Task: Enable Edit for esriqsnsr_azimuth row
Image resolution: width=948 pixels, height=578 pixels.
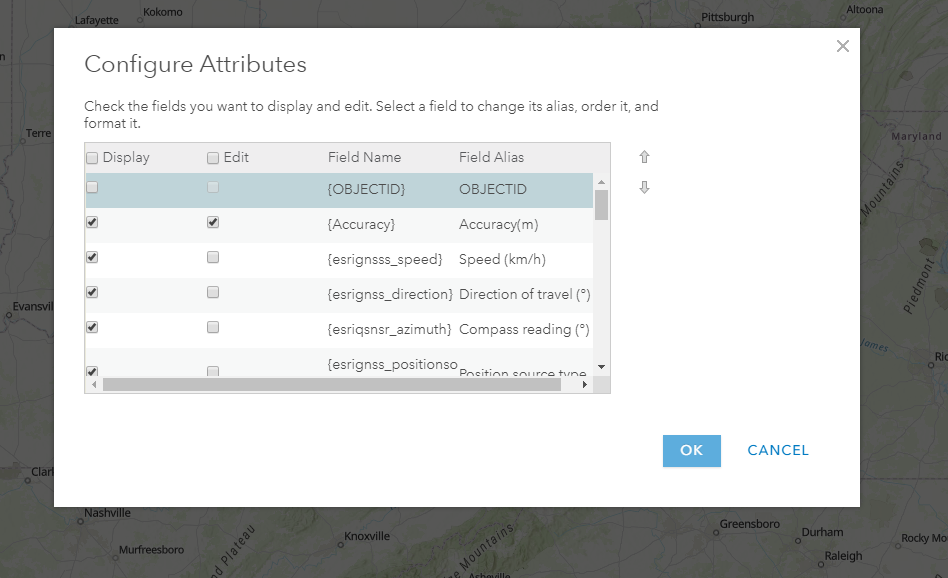Action: point(213,328)
